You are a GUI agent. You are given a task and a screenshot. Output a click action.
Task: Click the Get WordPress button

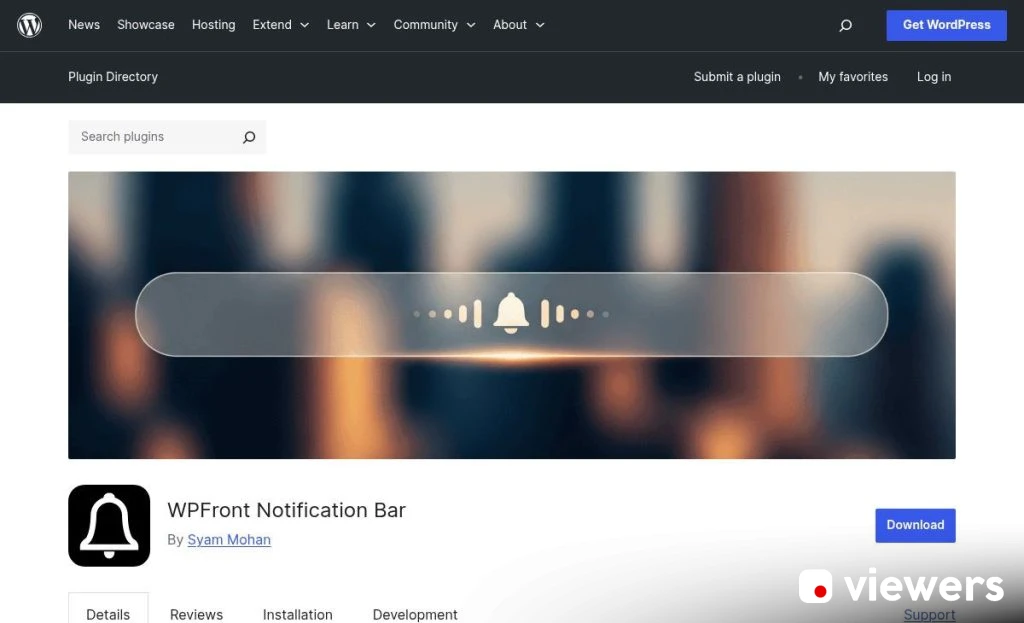click(946, 25)
